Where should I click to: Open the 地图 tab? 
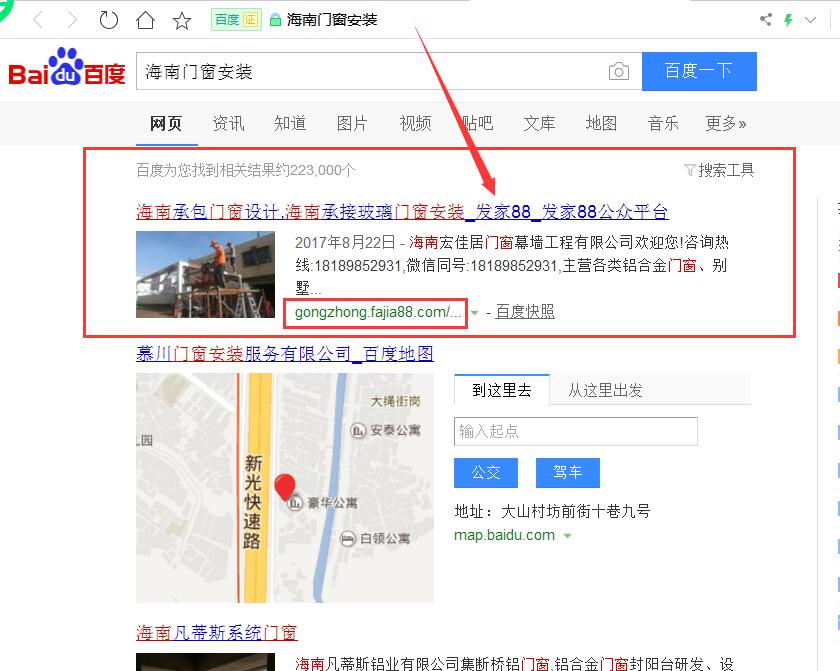pyautogui.click(x=601, y=124)
